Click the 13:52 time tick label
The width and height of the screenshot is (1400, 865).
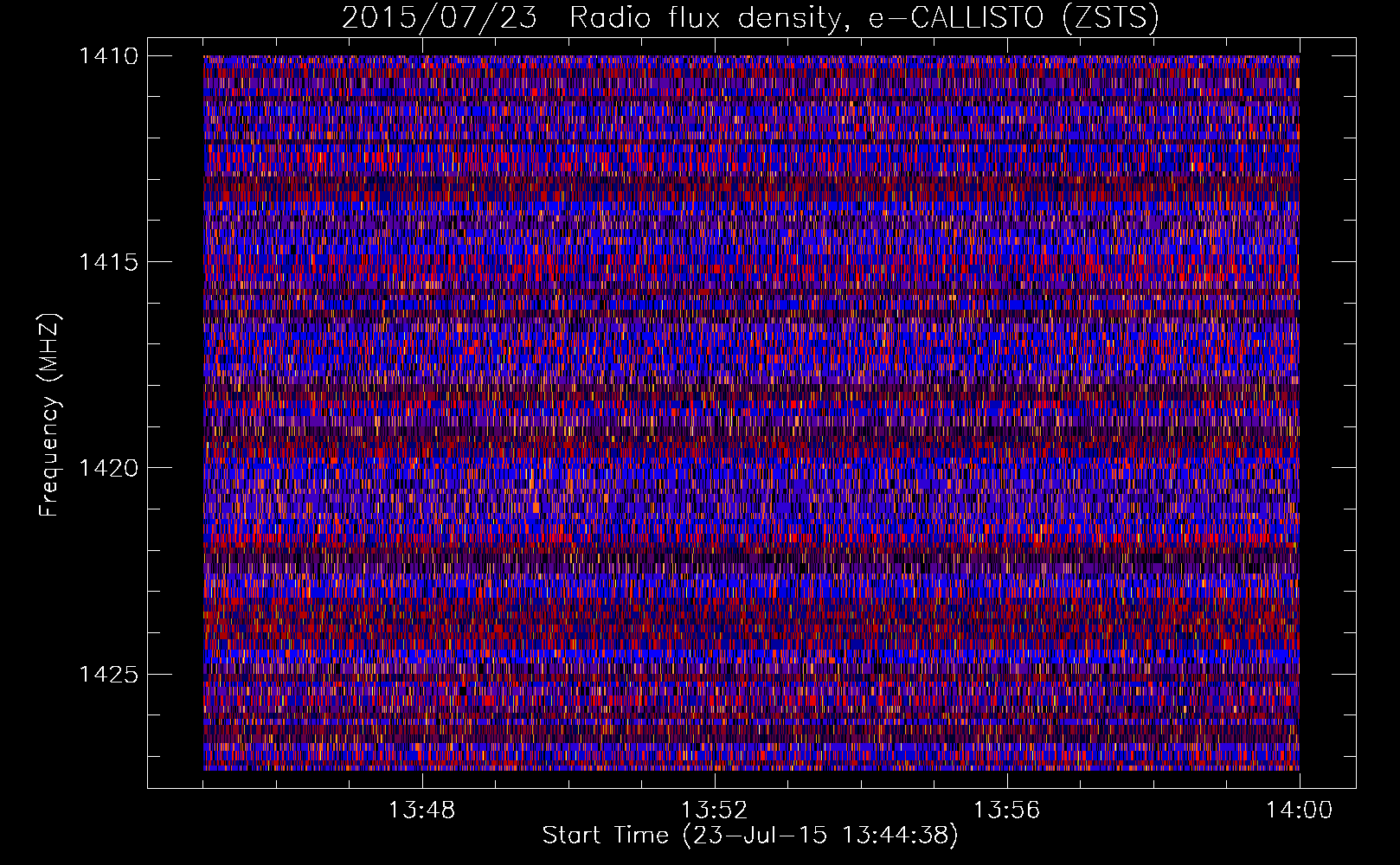(714, 811)
